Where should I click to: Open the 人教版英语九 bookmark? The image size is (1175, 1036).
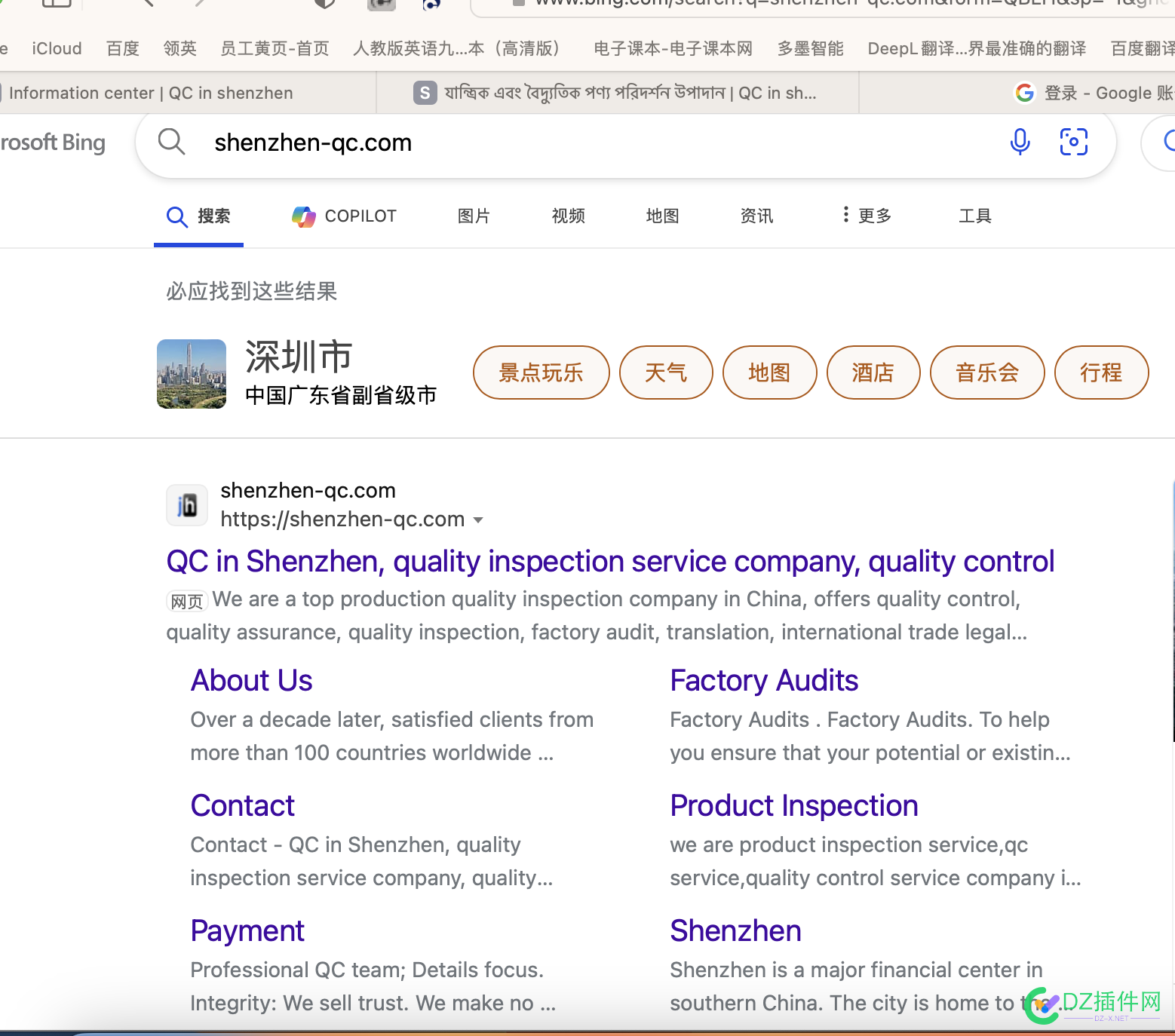pos(456,49)
